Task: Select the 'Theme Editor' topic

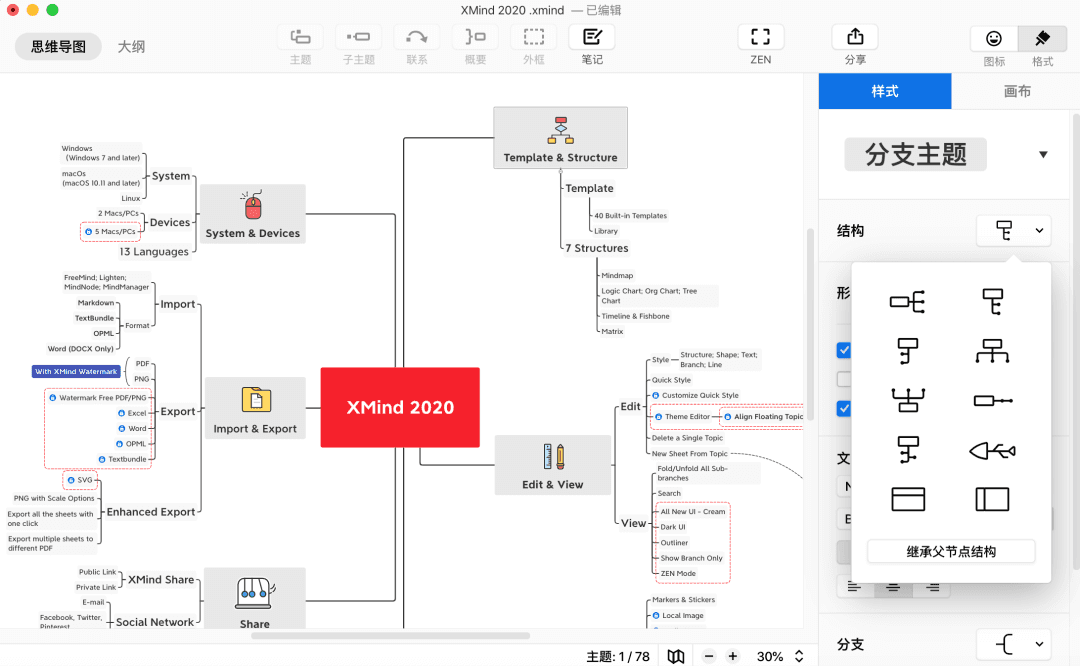Action: [x=683, y=417]
